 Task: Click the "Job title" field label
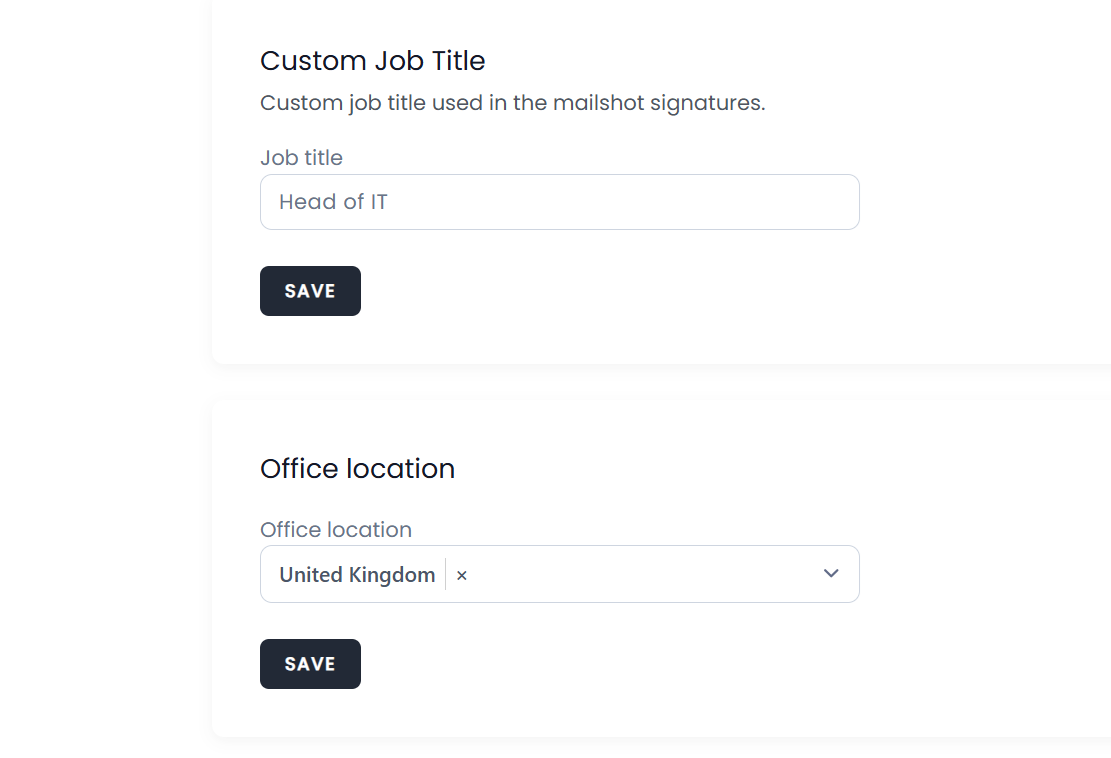301,158
